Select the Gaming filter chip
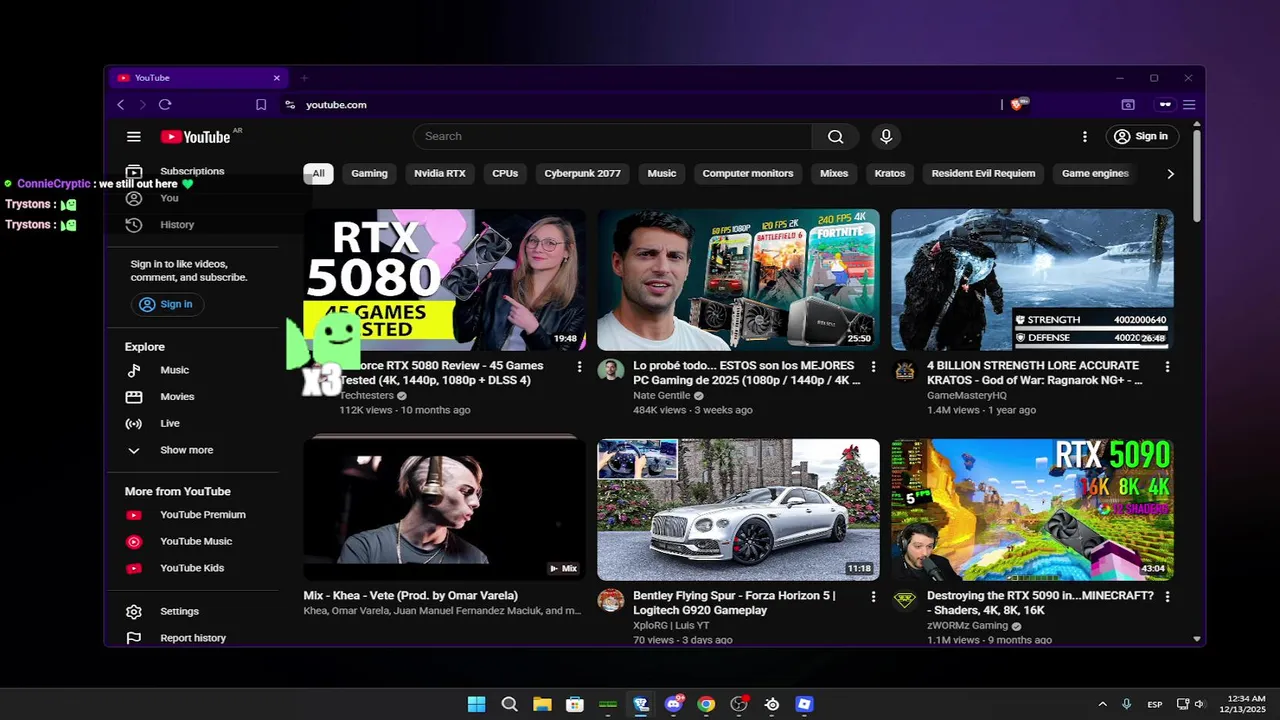Screen dimensions: 1280x720 coord(369,174)
